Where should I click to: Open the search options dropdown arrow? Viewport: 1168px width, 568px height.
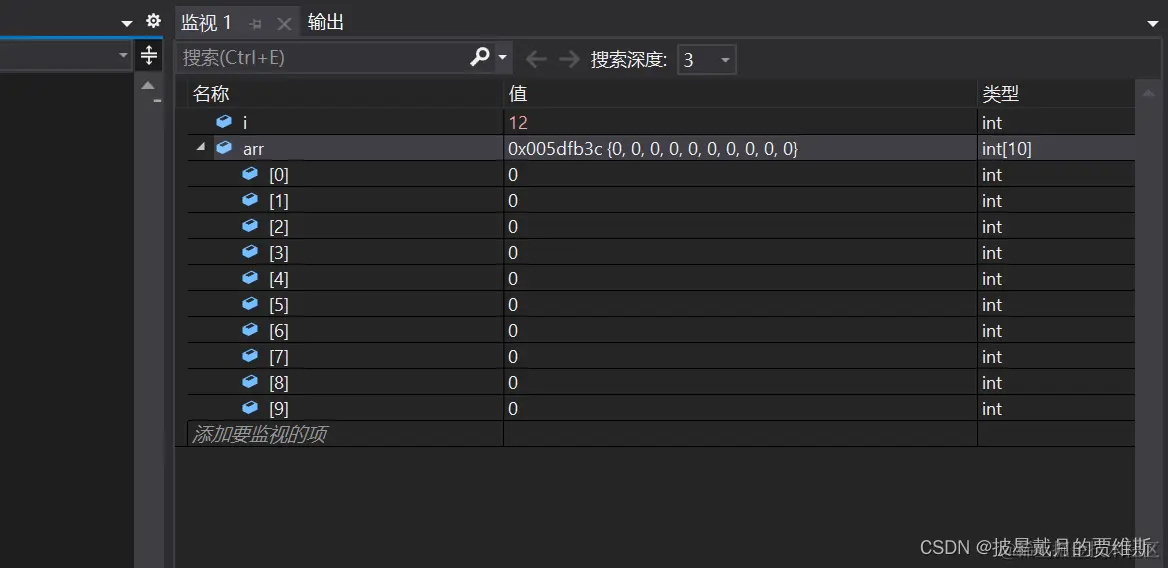(503, 57)
